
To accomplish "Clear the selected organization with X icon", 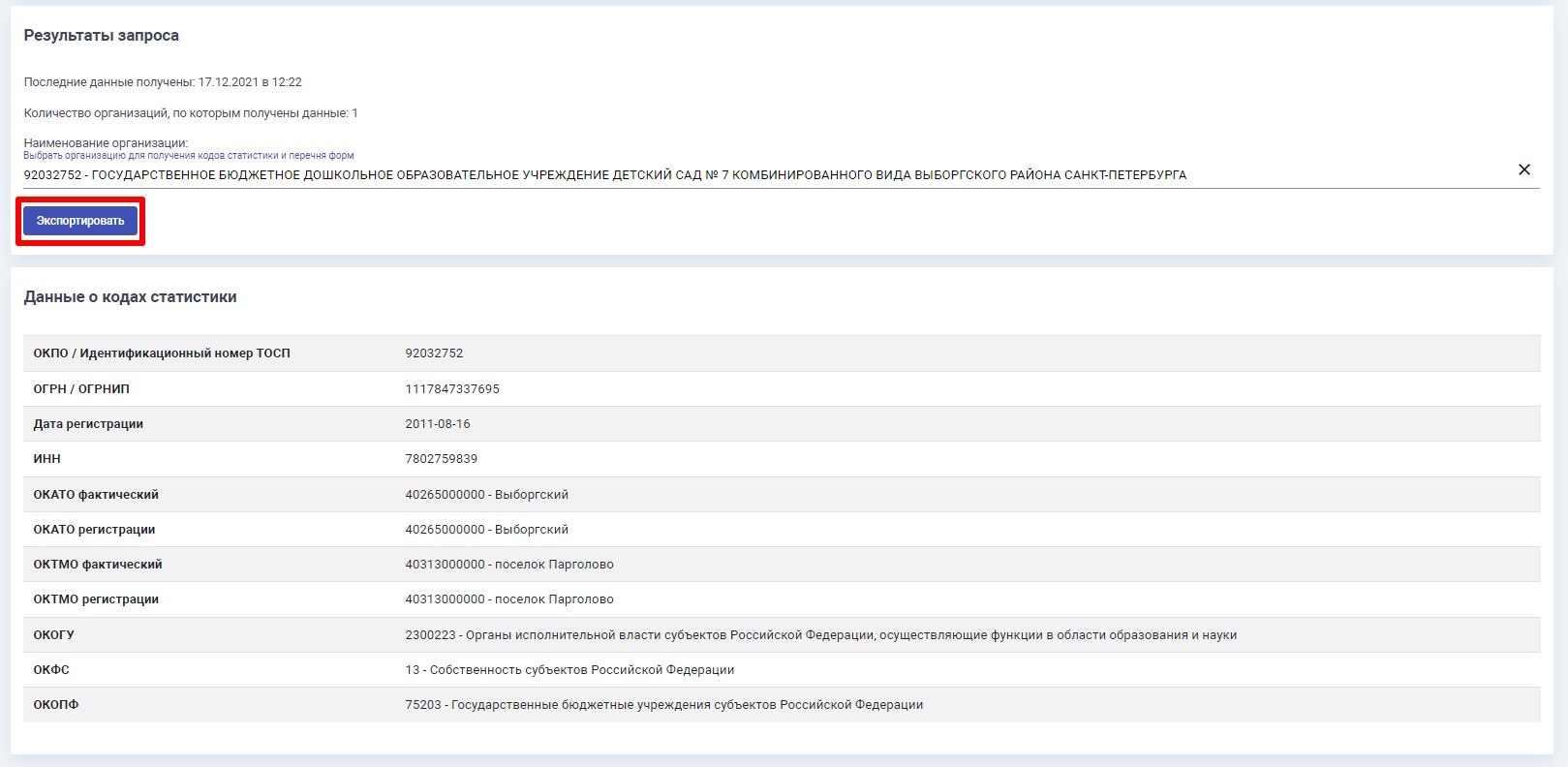I will point(1523,169).
